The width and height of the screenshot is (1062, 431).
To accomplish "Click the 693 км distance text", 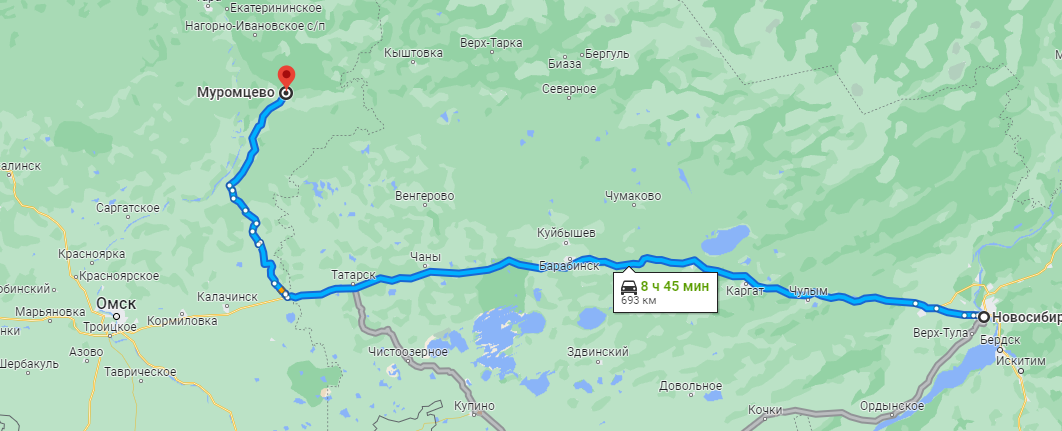I will [638, 300].
